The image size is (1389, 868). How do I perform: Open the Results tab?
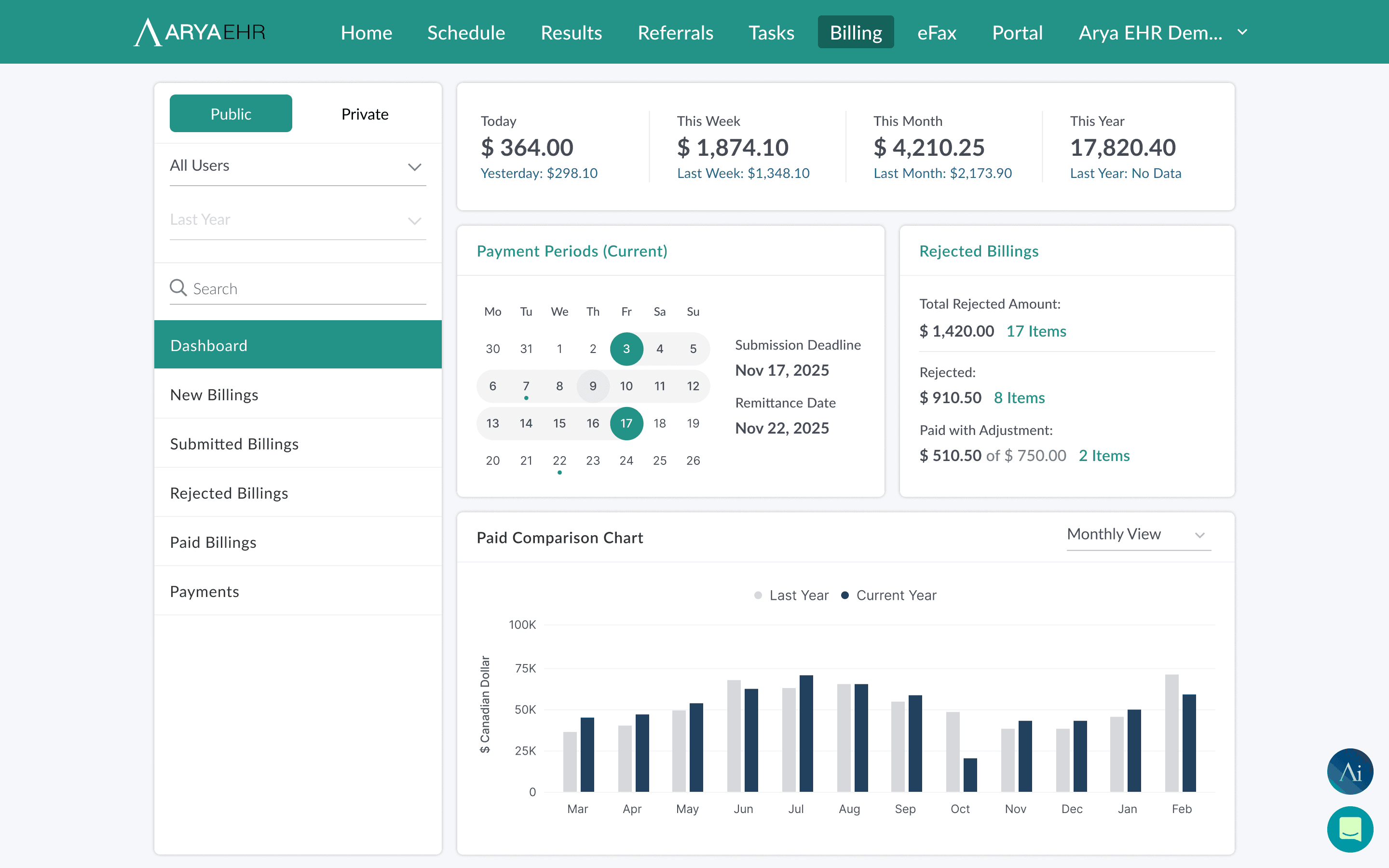point(571,32)
